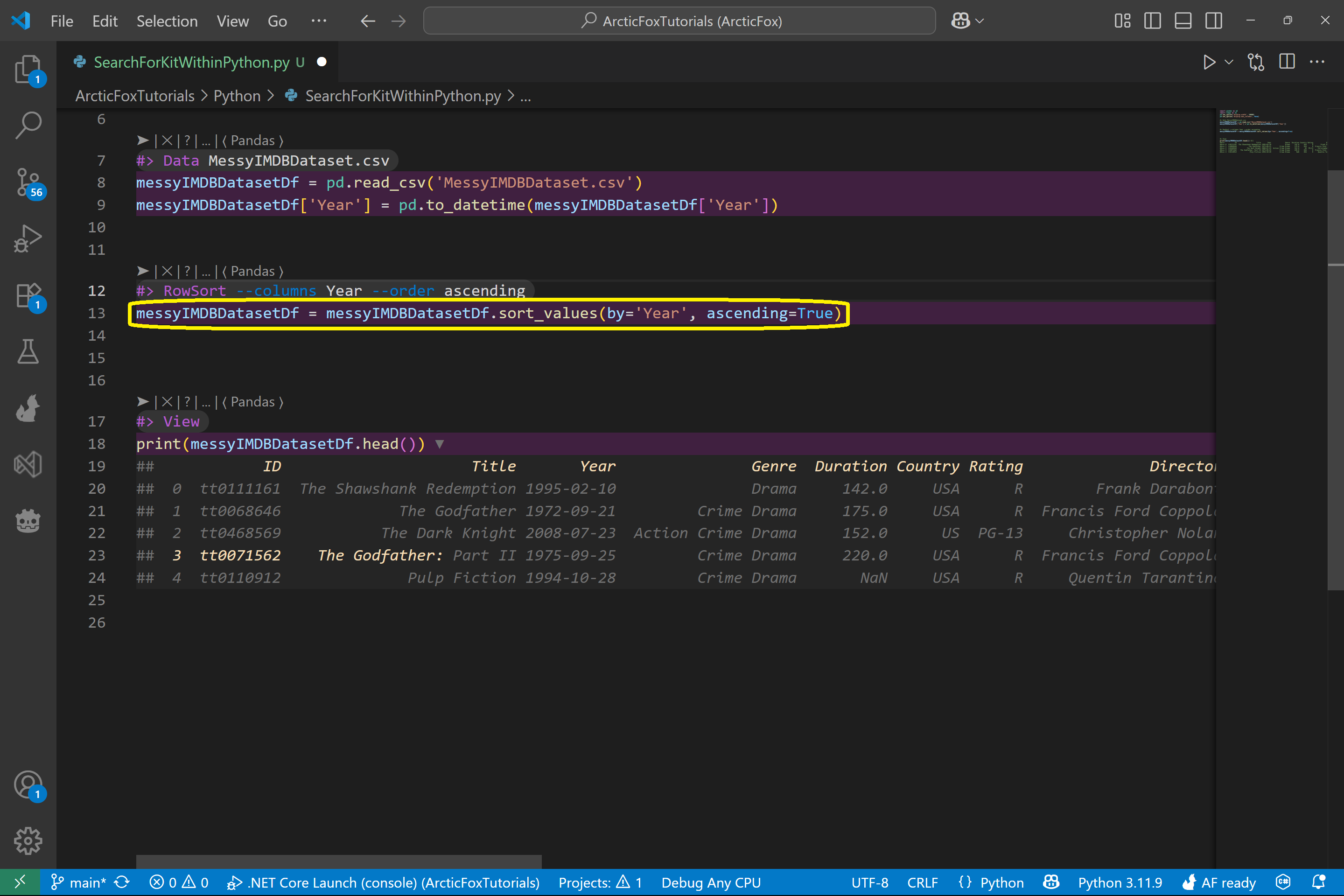Screen dimensions: 1344x896
Task: Open the Edit menu
Action: pos(105,21)
